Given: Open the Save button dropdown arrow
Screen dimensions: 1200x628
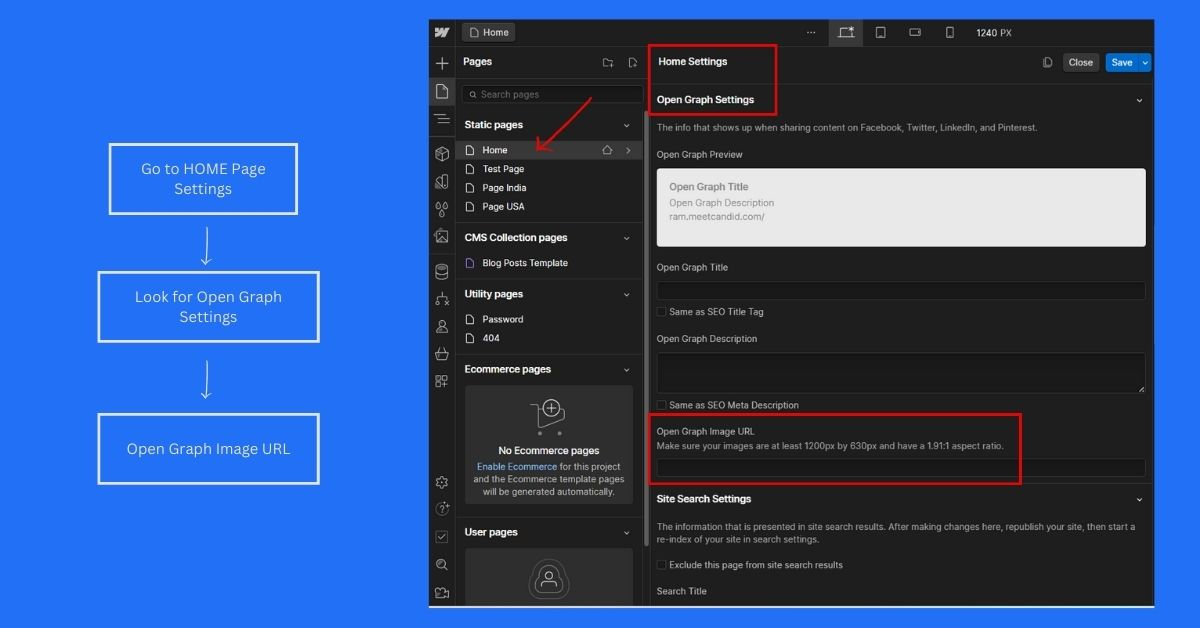Looking at the screenshot, I should point(1146,62).
